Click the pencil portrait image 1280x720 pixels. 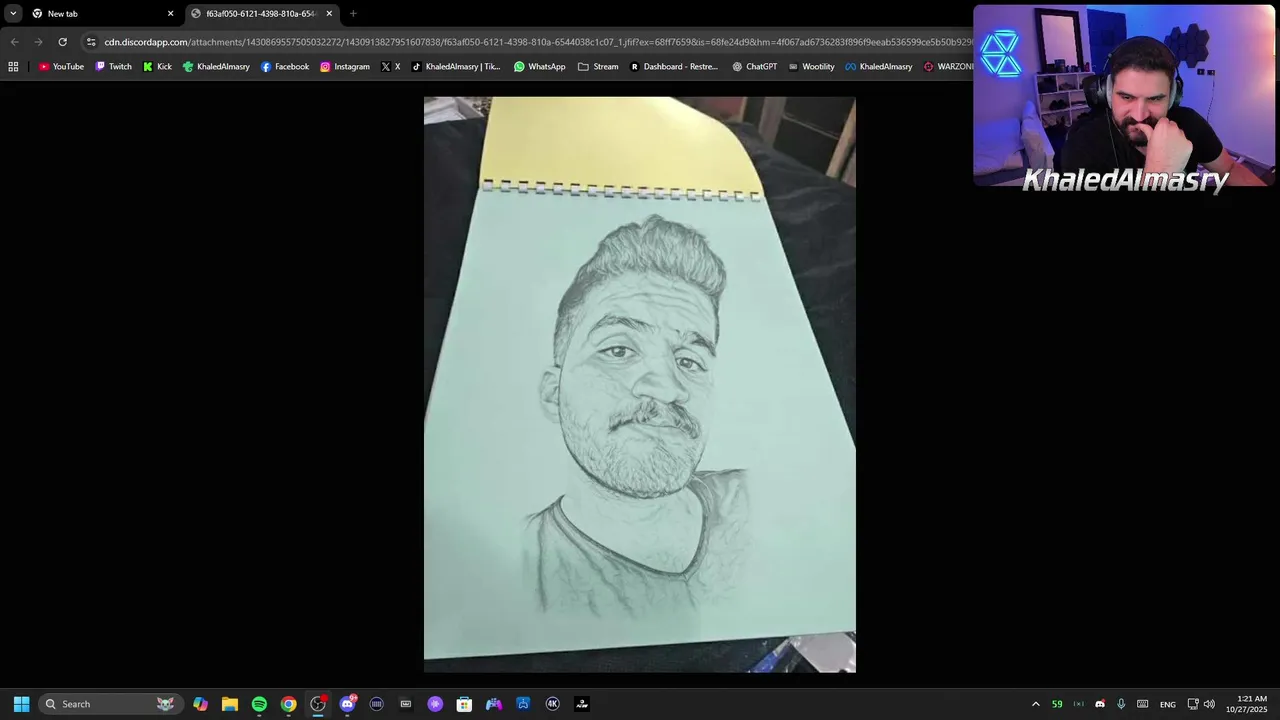pyautogui.click(x=640, y=384)
